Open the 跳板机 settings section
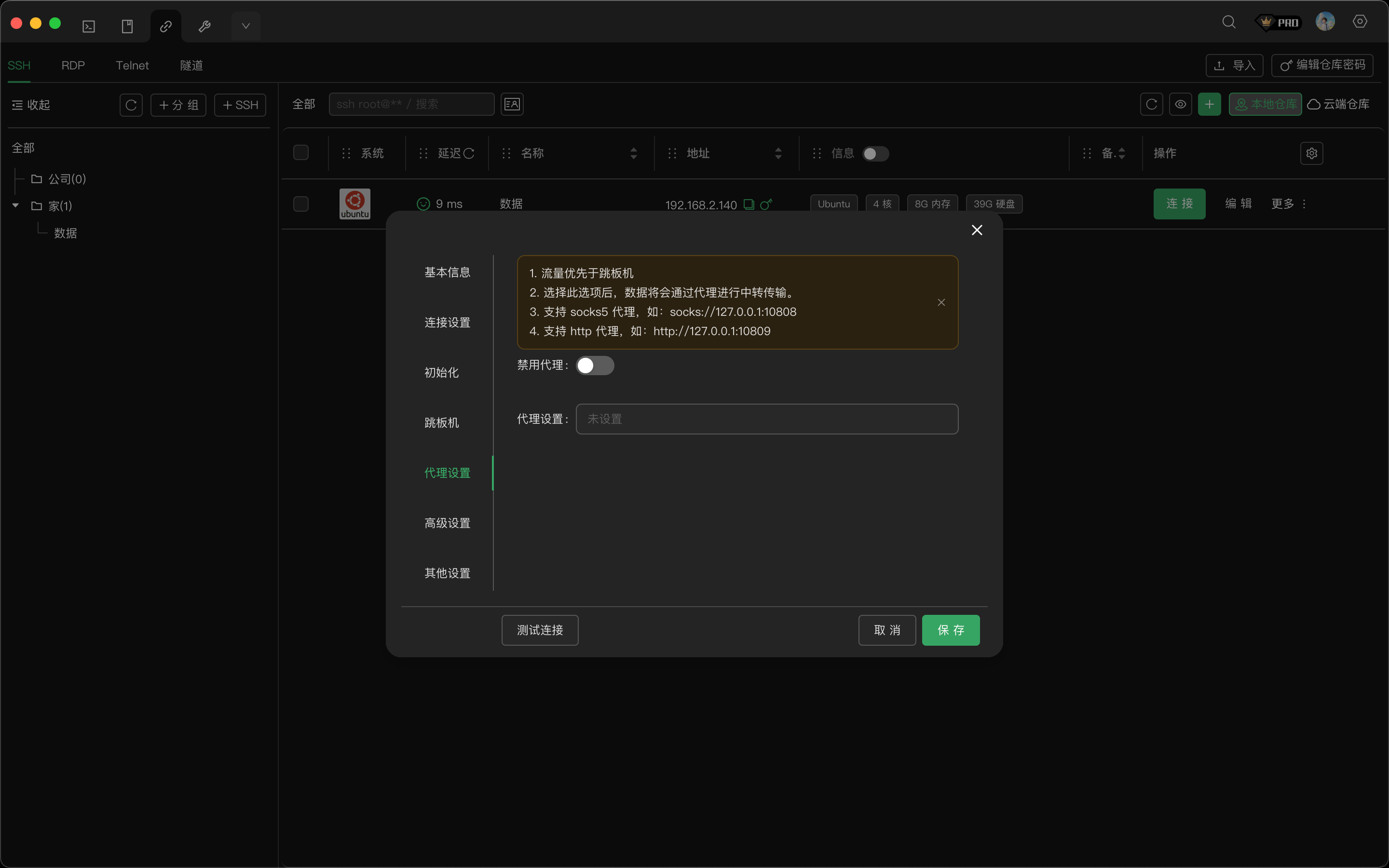1389x868 pixels. pos(441,422)
